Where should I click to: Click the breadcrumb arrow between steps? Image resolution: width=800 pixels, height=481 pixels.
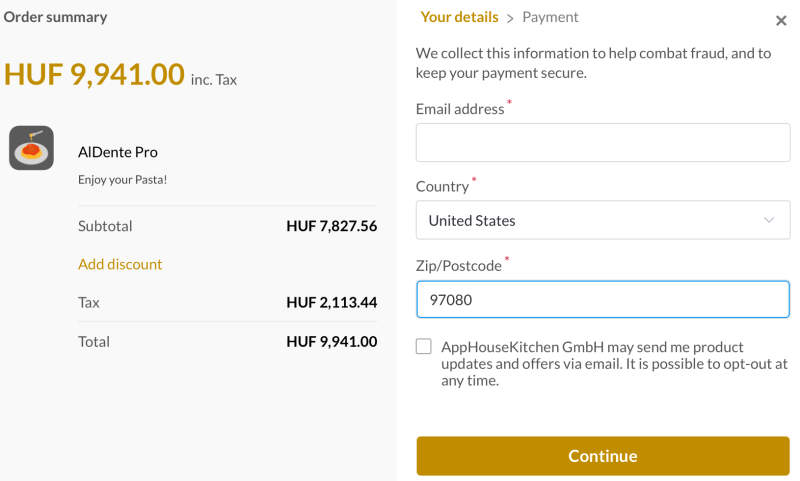click(x=510, y=19)
